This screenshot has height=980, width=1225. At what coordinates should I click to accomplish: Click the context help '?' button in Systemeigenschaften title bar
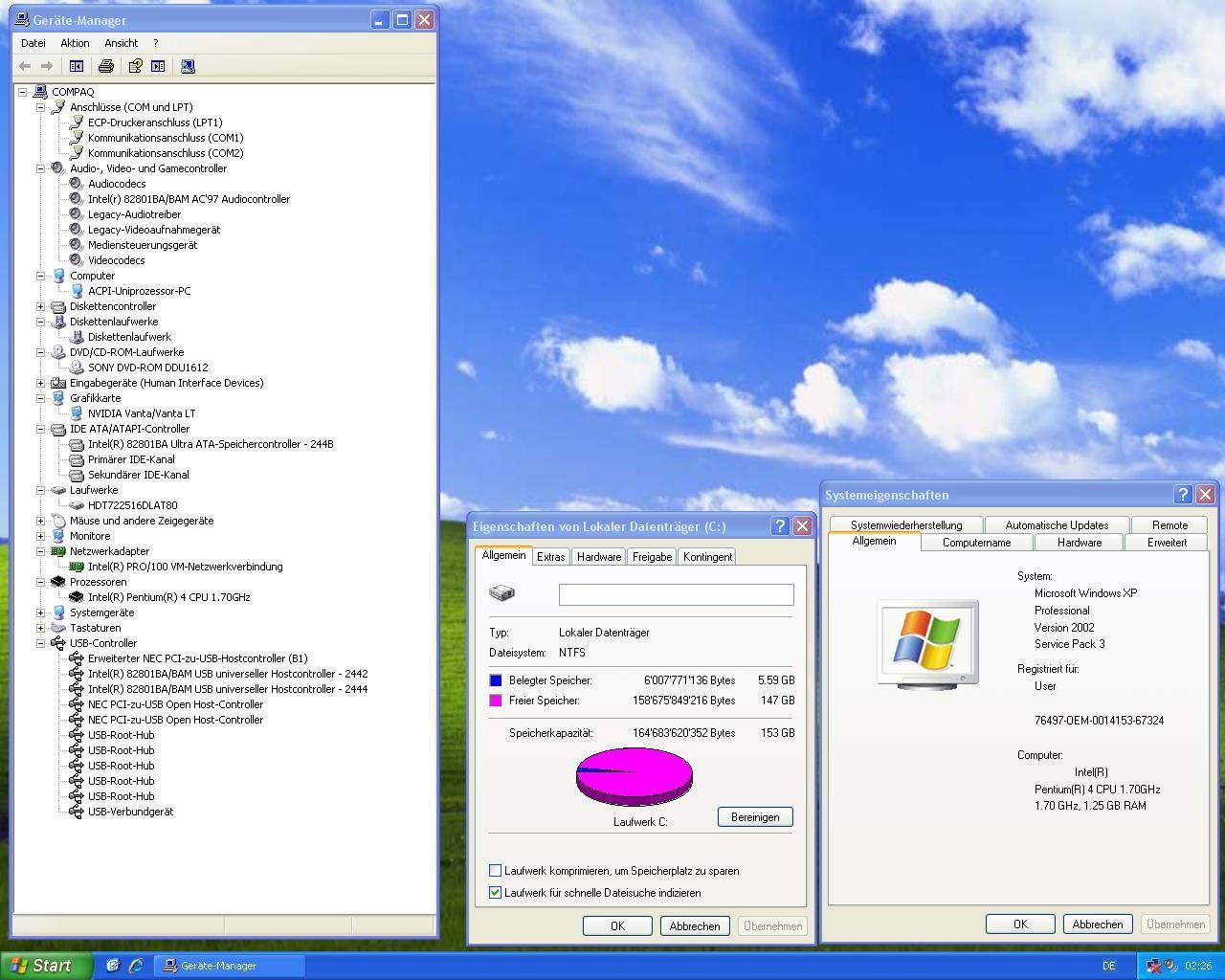click(1184, 495)
